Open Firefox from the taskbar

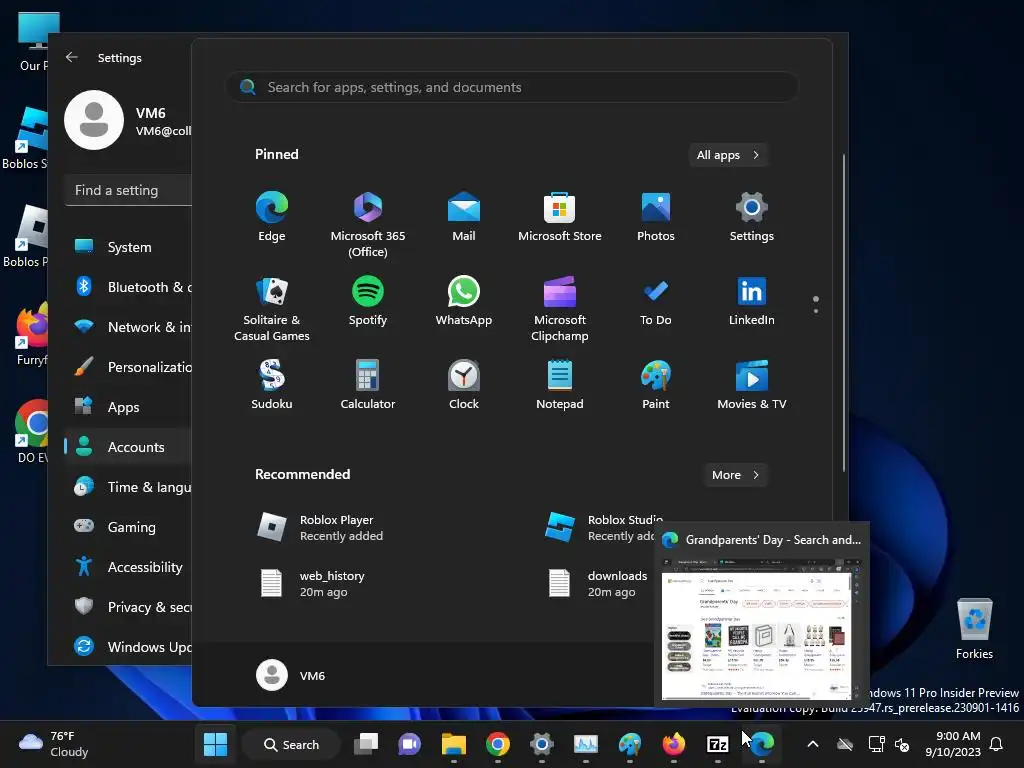[x=673, y=744]
